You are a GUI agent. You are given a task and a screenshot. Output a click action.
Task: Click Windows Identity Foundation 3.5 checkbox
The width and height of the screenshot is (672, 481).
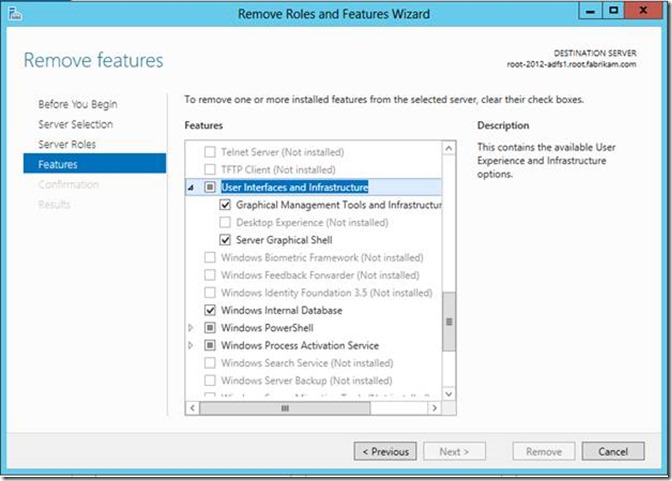coord(210,293)
